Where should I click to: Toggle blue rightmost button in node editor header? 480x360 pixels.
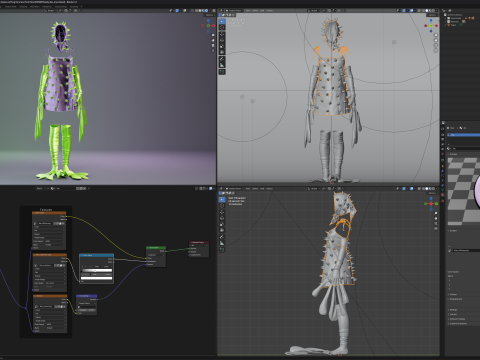pos(210,188)
